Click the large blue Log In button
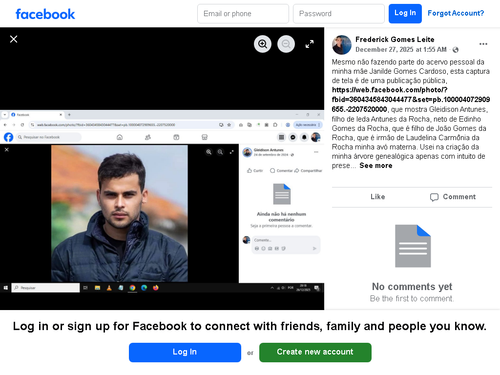500x375 pixels. [185, 352]
